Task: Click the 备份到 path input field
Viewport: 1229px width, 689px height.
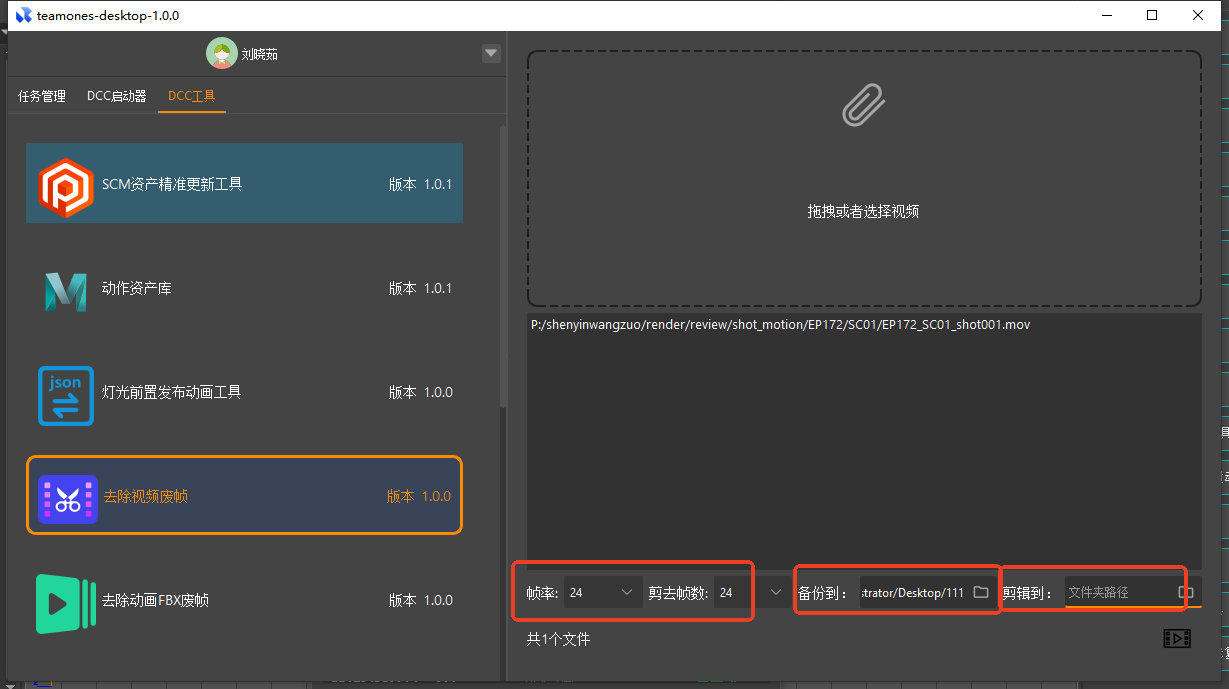Action: pos(912,592)
